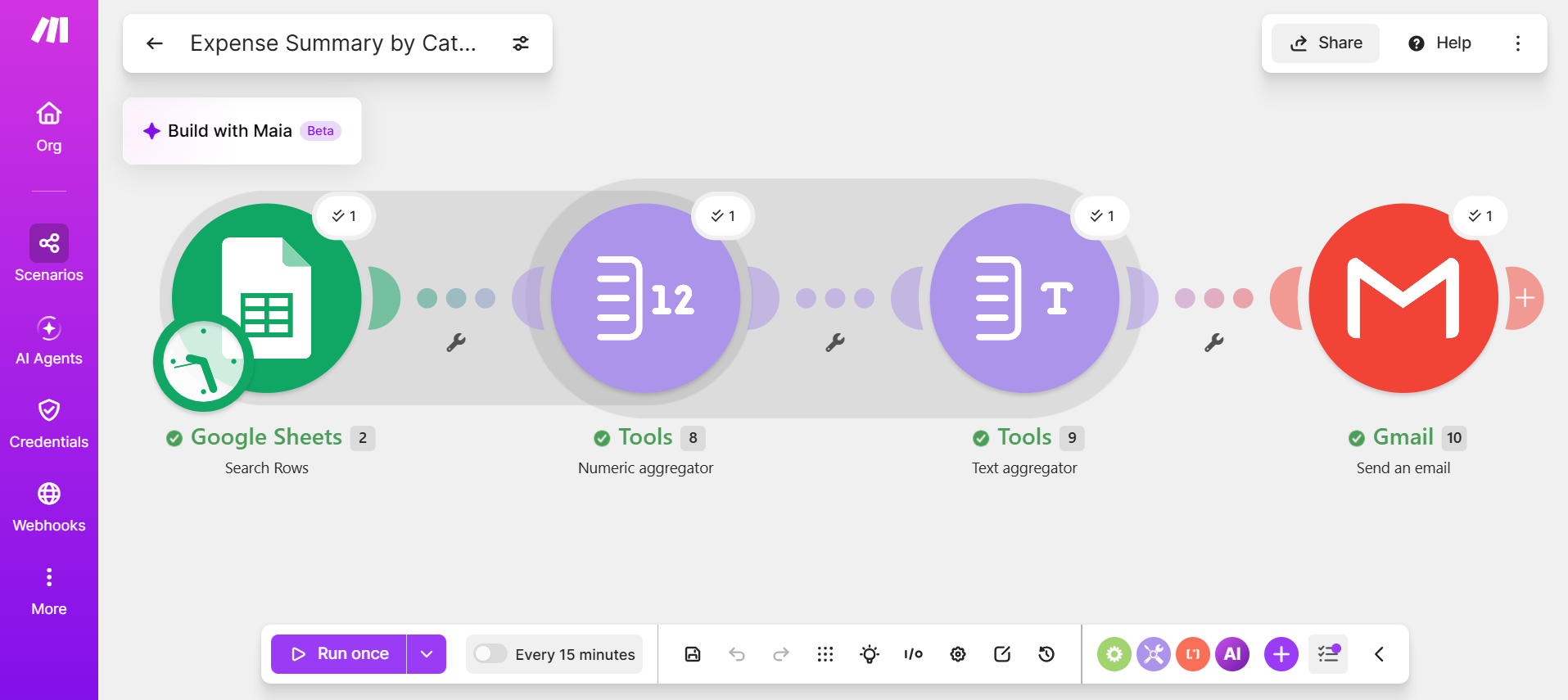Open the notes pencil icon
1568x700 pixels.
1002,654
